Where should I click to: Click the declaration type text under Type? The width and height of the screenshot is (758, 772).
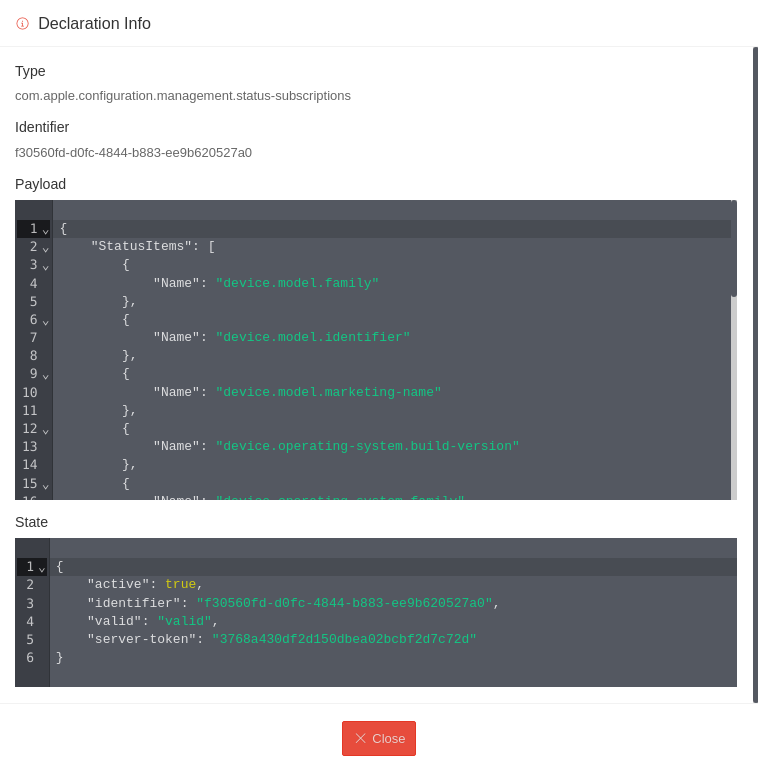tap(183, 96)
